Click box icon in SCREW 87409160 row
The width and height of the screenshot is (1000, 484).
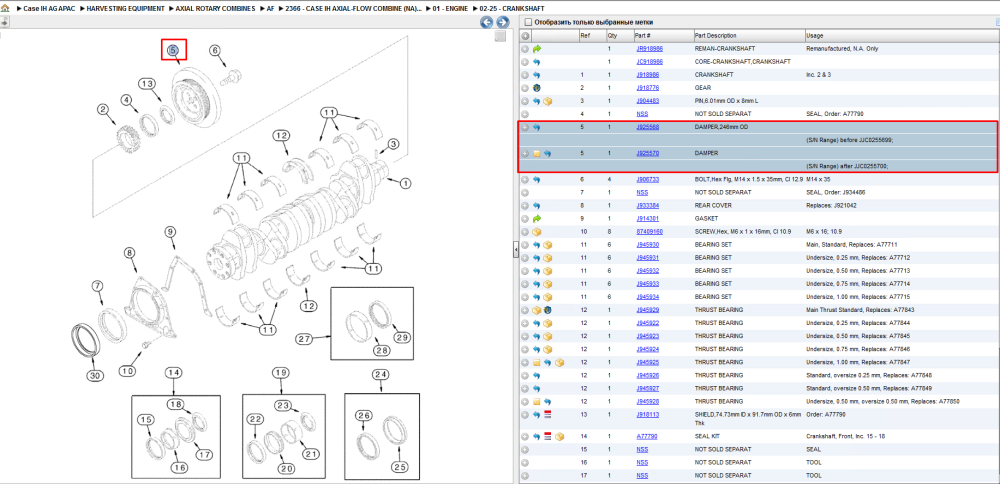[536, 232]
